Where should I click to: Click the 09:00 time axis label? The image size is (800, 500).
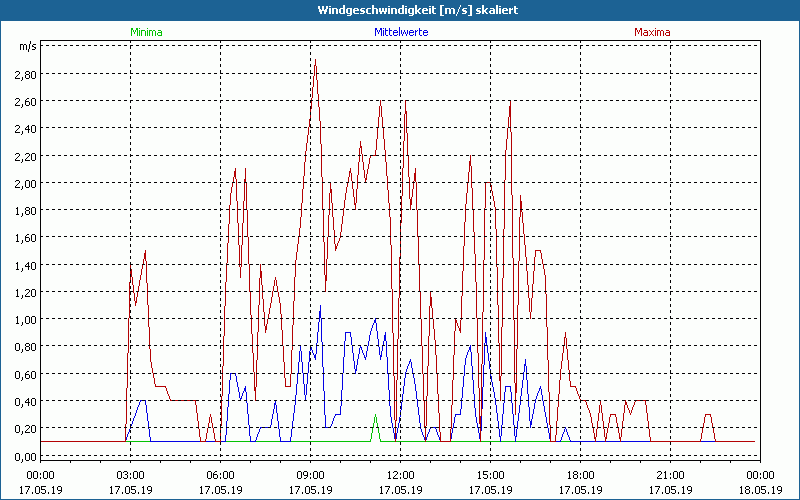pos(310,475)
